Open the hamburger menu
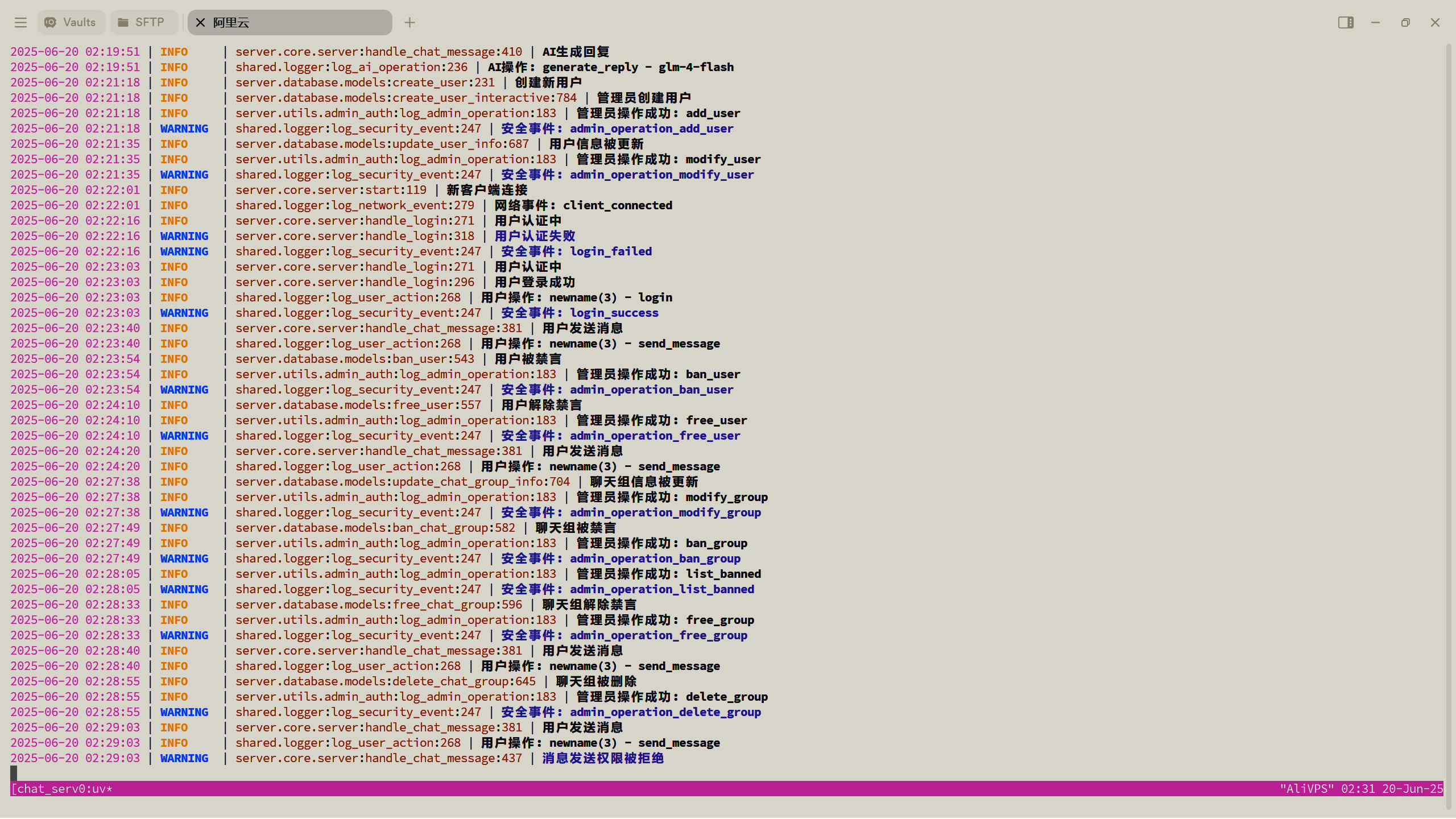 (x=21, y=23)
